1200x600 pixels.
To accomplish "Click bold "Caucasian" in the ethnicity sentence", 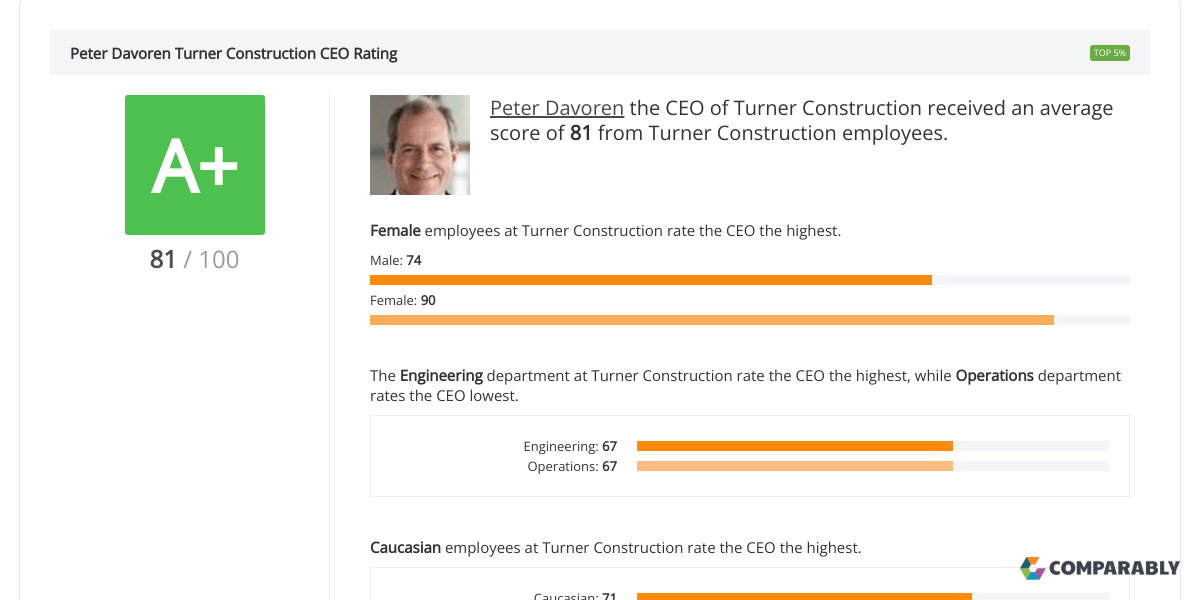I will (405, 548).
